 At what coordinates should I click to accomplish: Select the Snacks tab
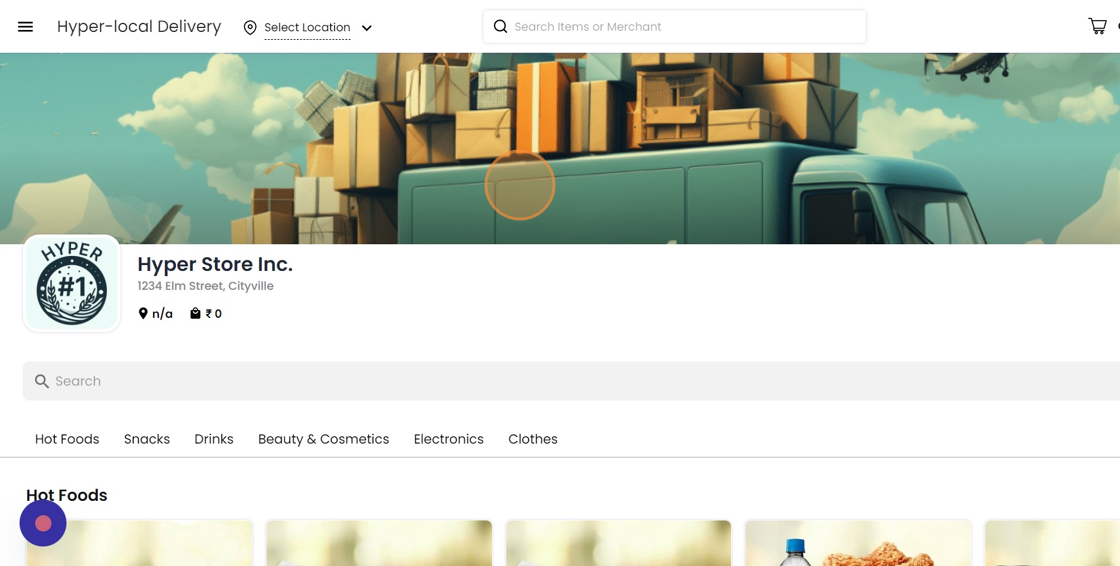click(x=147, y=439)
